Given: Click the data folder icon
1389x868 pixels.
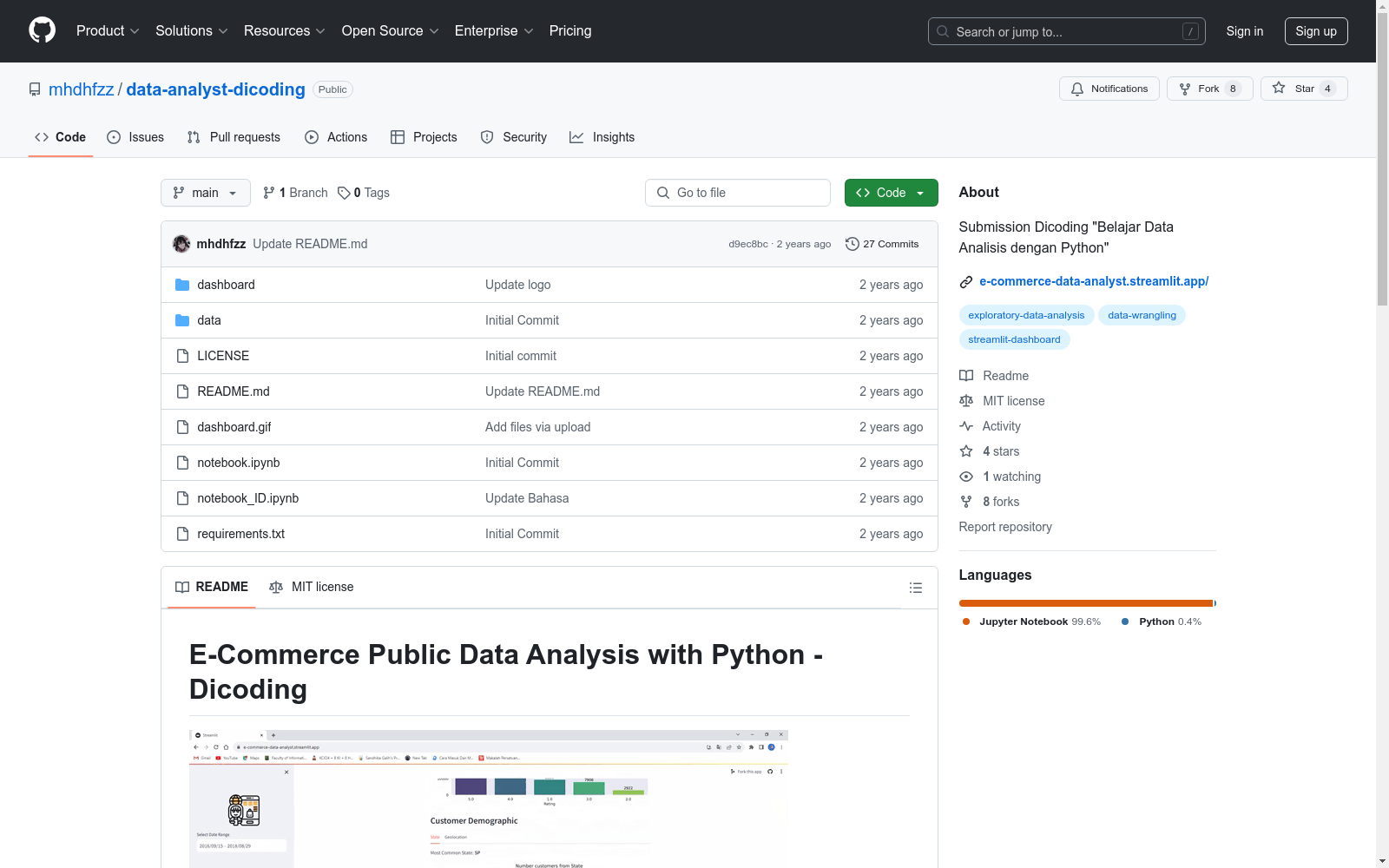Looking at the screenshot, I should (x=182, y=320).
